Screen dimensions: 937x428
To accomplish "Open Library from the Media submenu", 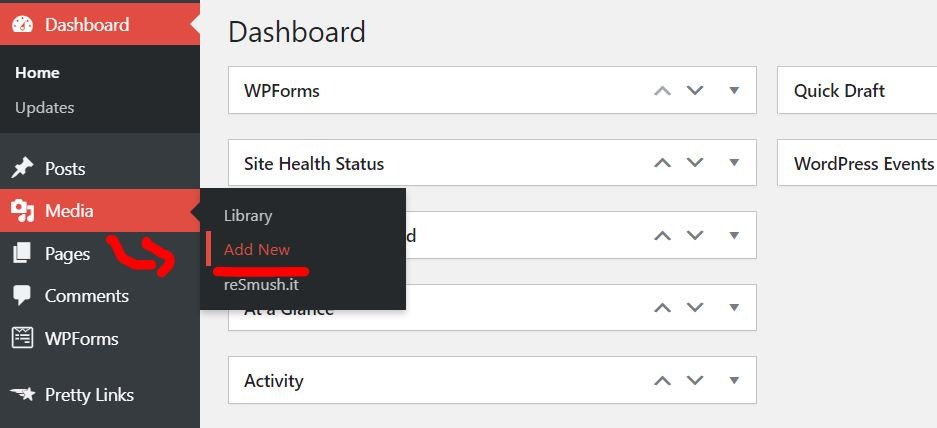I will pos(248,216).
